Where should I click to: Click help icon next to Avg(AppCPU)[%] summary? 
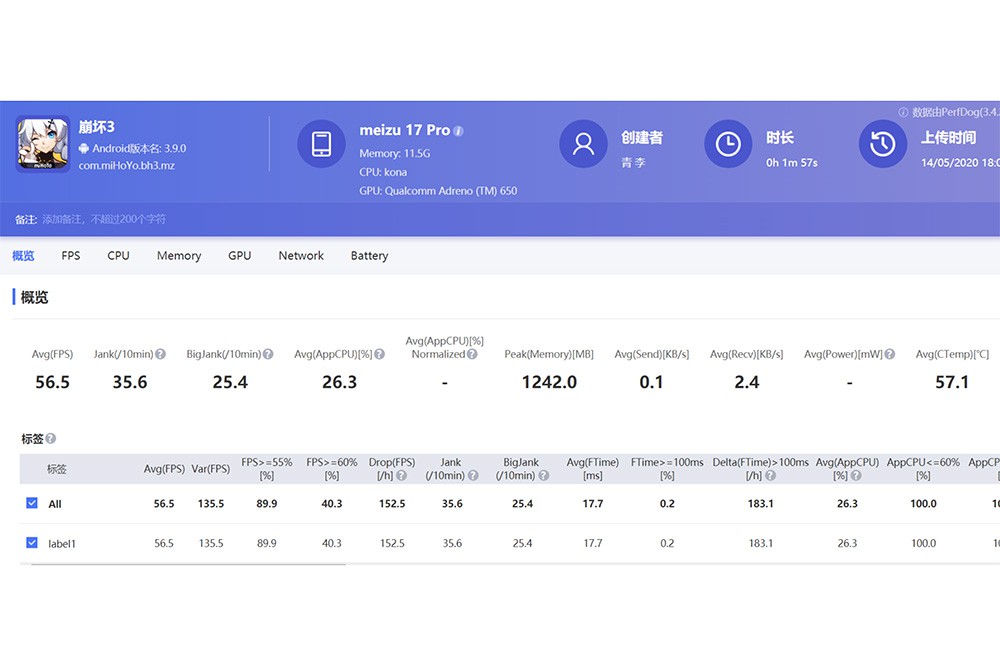click(379, 354)
